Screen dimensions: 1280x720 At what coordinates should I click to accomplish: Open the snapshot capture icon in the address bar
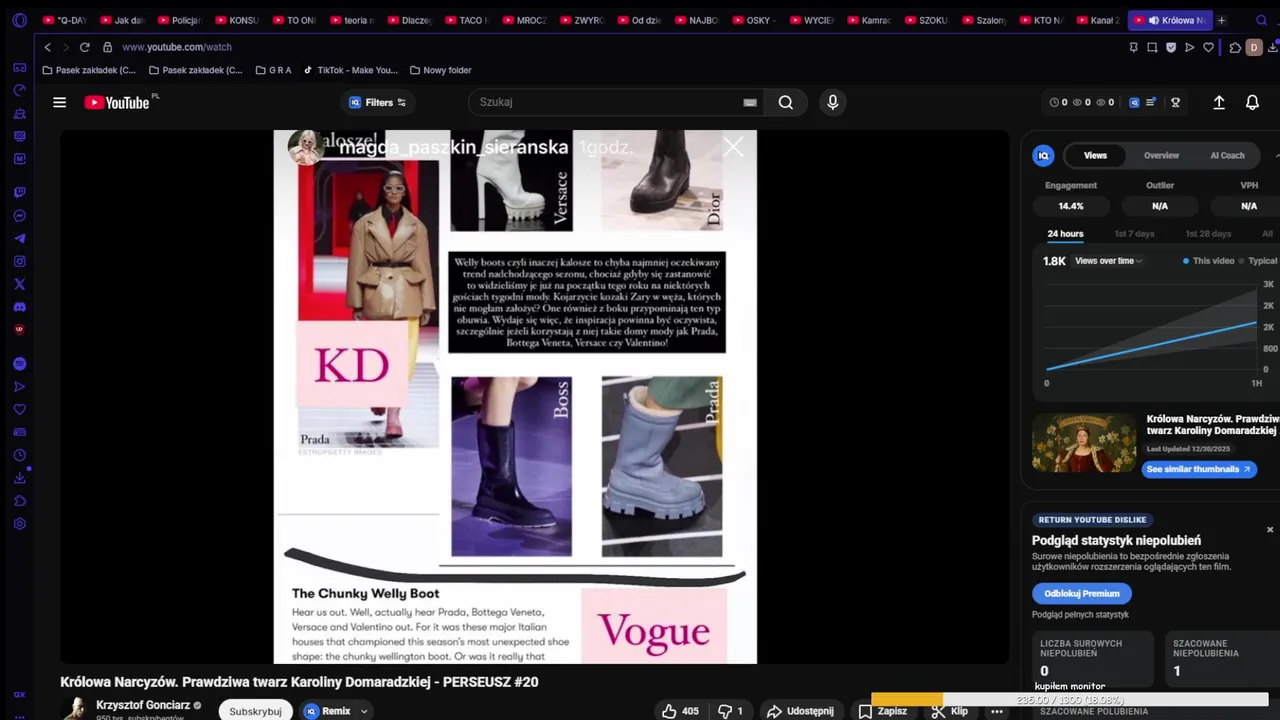point(1152,47)
